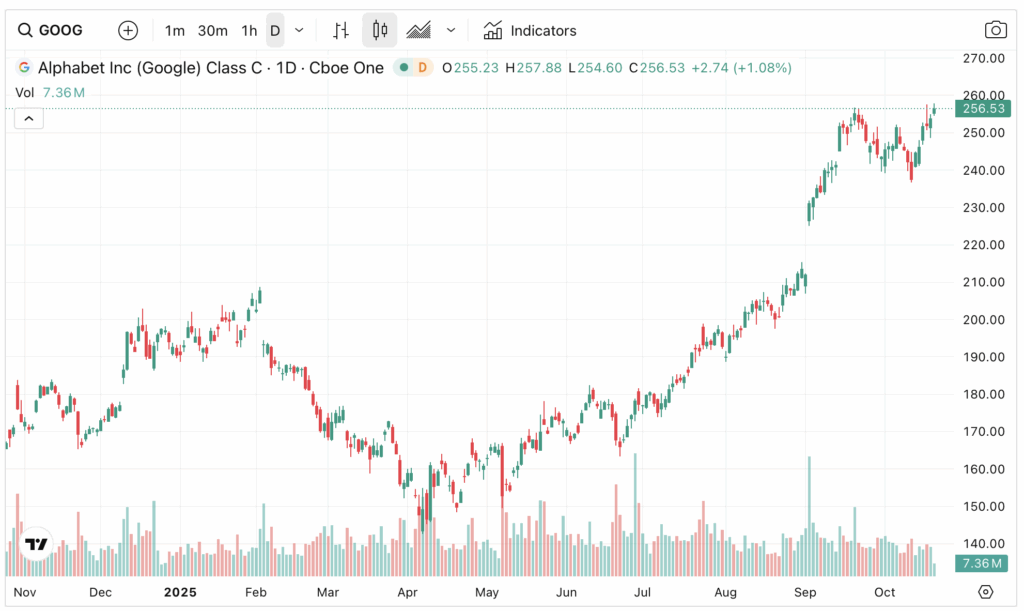The width and height of the screenshot is (1024, 611).
Task: Switch to the 30m timeframe
Action: tap(212, 30)
